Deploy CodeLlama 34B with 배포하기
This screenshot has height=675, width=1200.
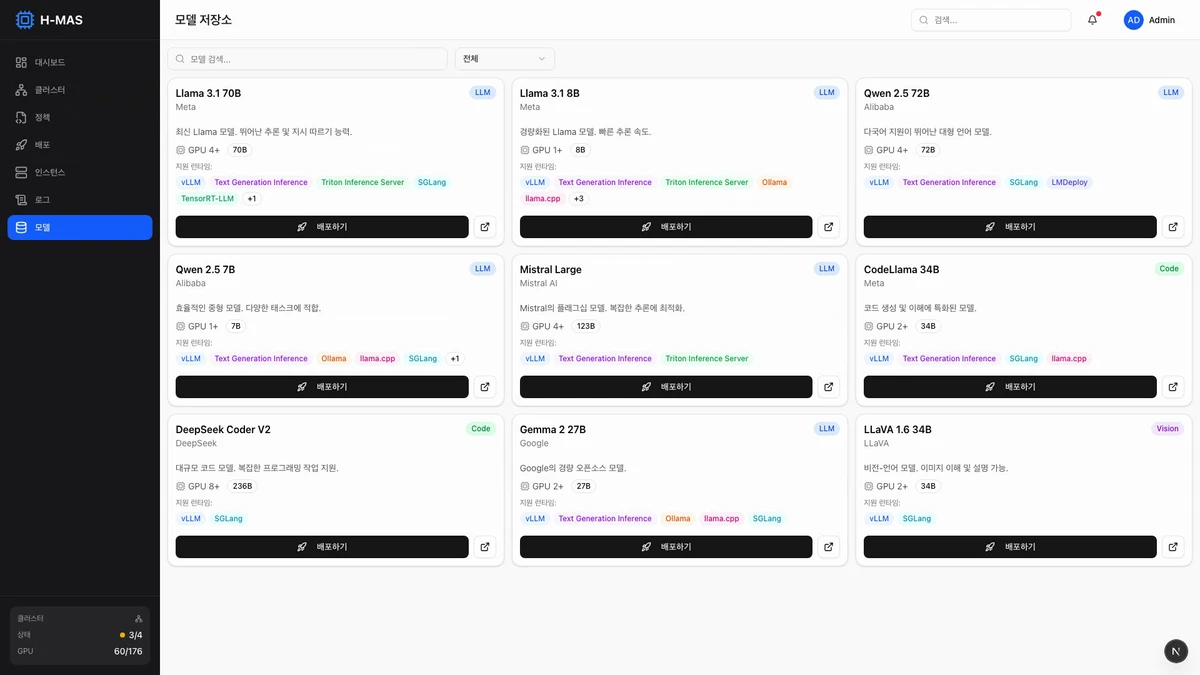pos(1010,387)
